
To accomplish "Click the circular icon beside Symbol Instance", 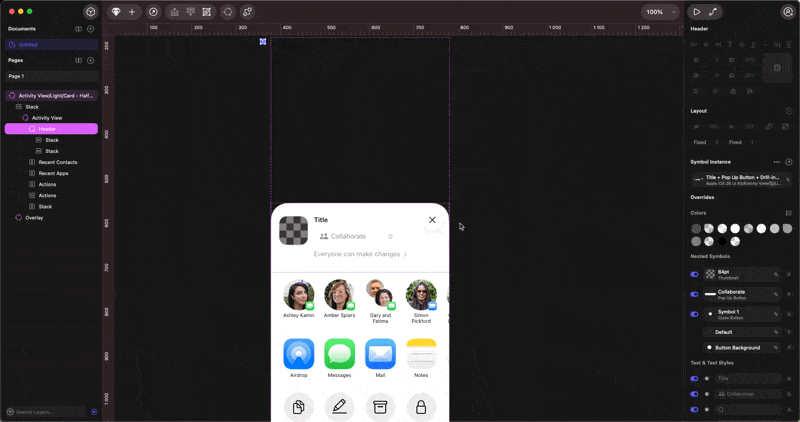I will (788, 162).
